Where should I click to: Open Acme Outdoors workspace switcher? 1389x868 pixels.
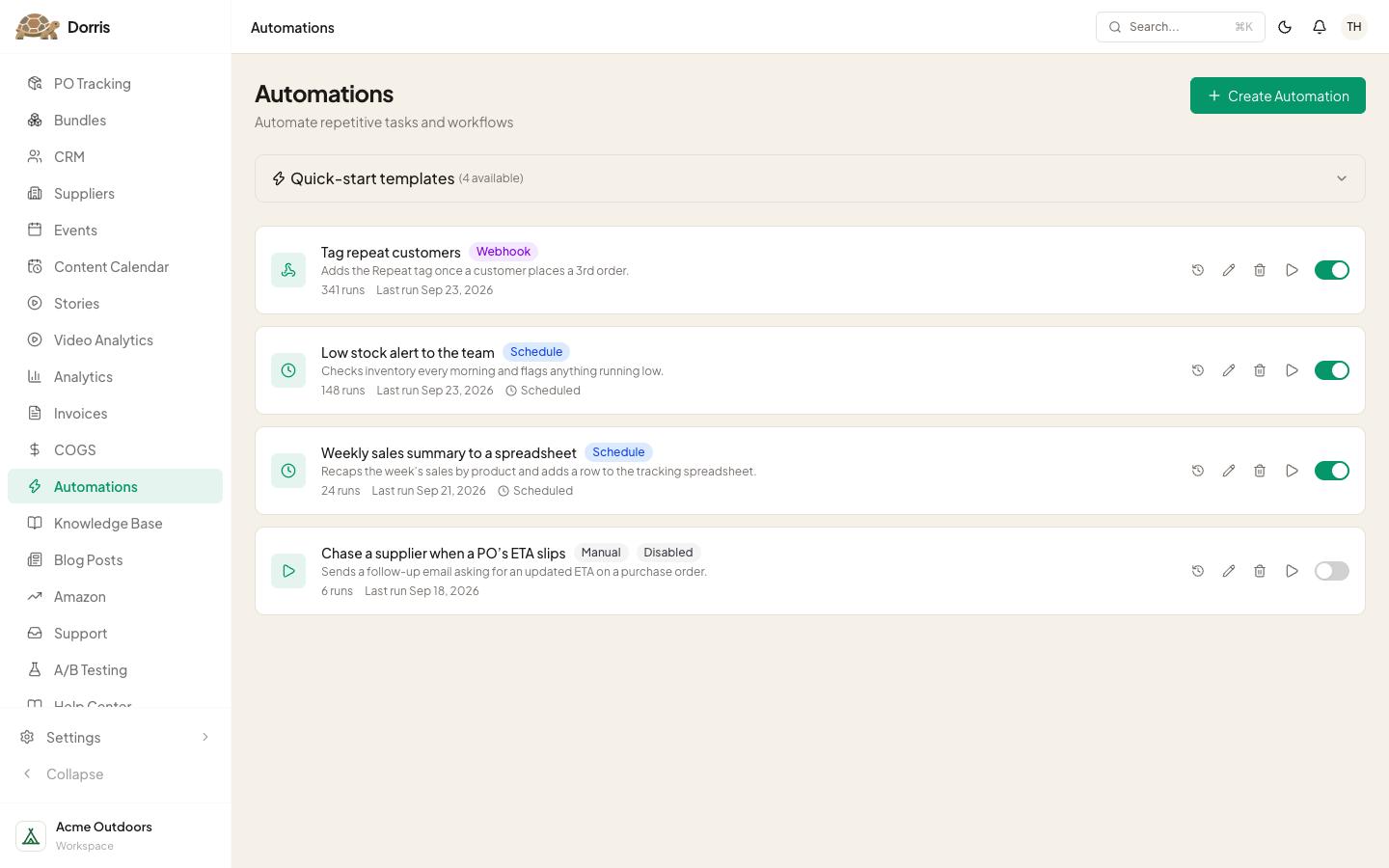[x=116, y=835]
